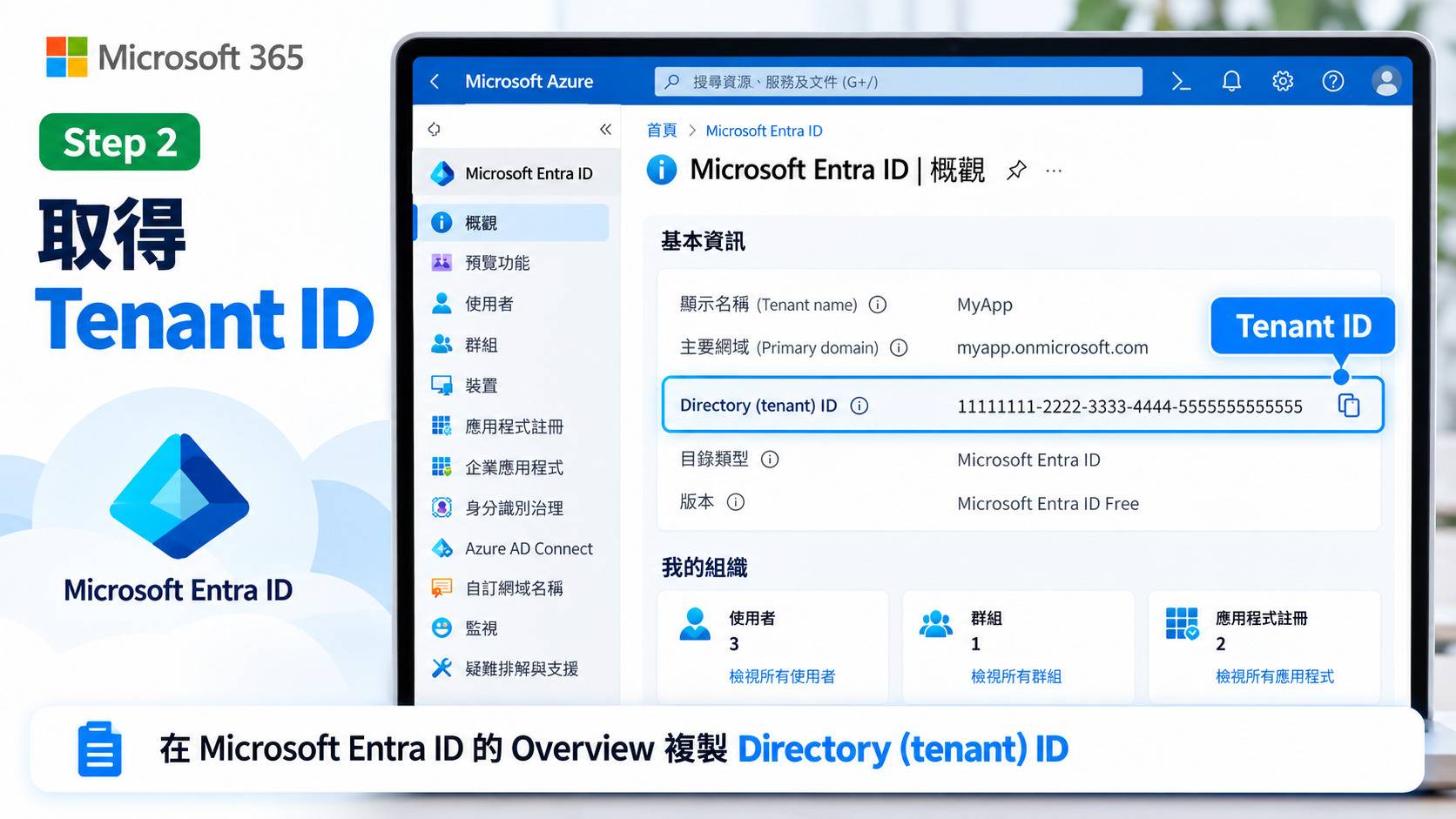The image size is (1456, 819).
Task: Select the tenant ID value 11111111-2222-3333-4444-555555555555
Action: [1129, 406]
